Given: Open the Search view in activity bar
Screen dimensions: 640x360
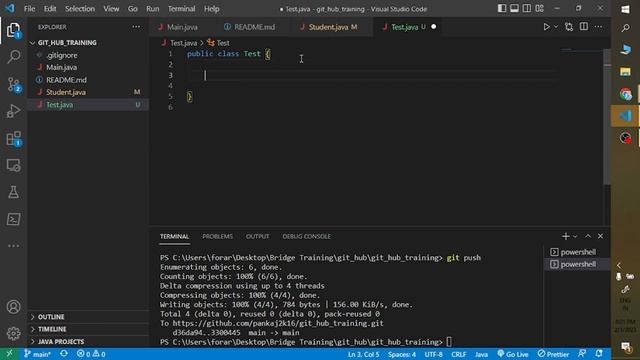Looking at the screenshot, I should coord(13,56).
